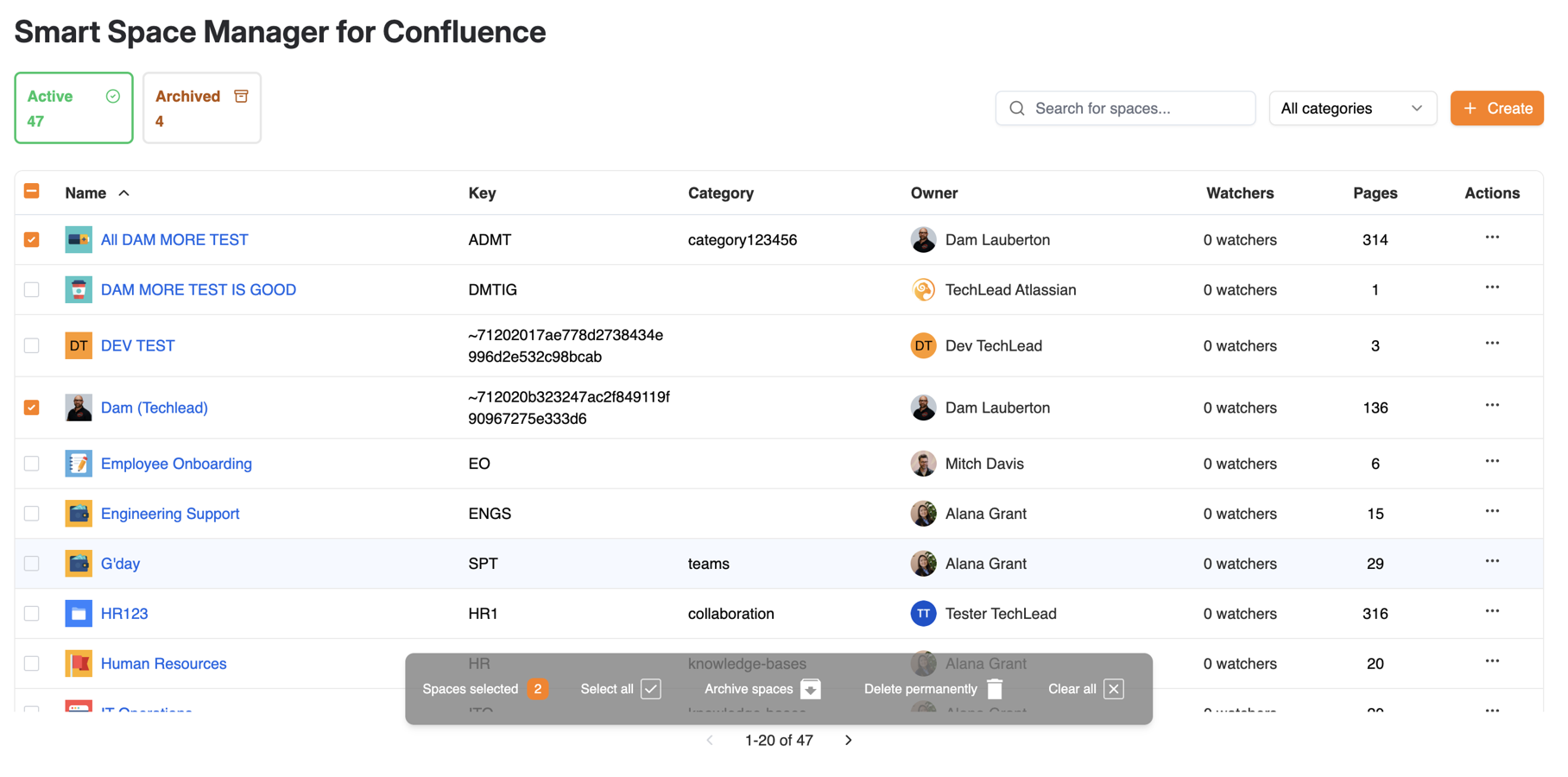This screenshot has height=777, width=1568.
Task: Open the Human Resources space link
Action: pyautogui.click(x=164, y=664)
